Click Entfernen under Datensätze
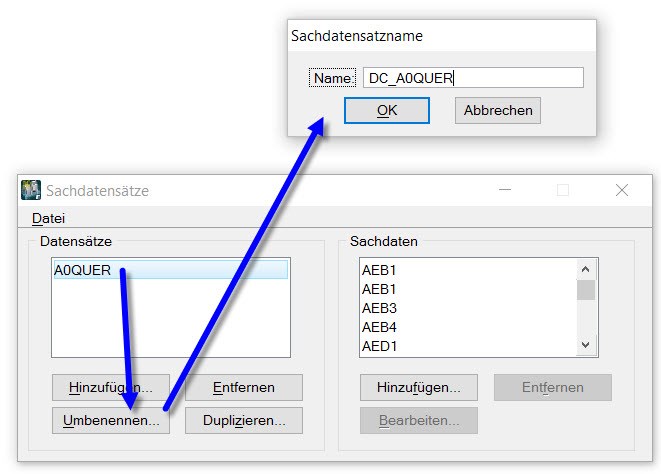 pyautogui.click(x=244, y=387)
